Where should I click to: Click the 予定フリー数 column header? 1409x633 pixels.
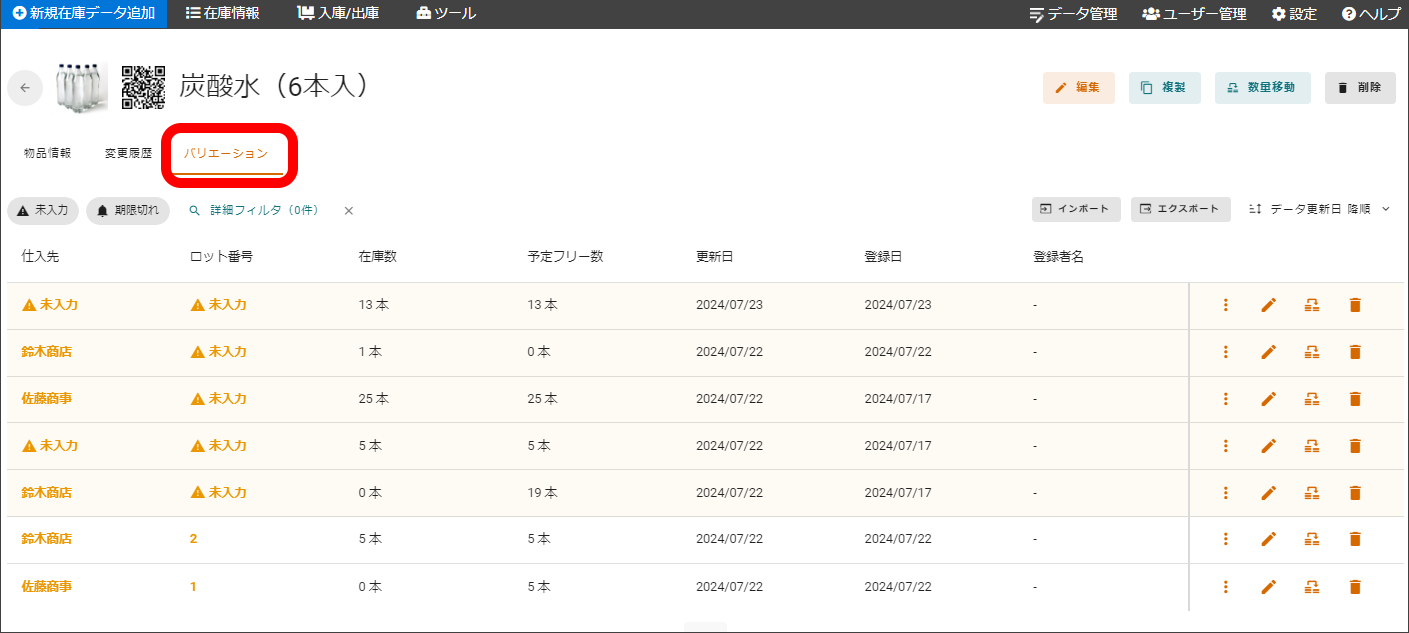565,257
